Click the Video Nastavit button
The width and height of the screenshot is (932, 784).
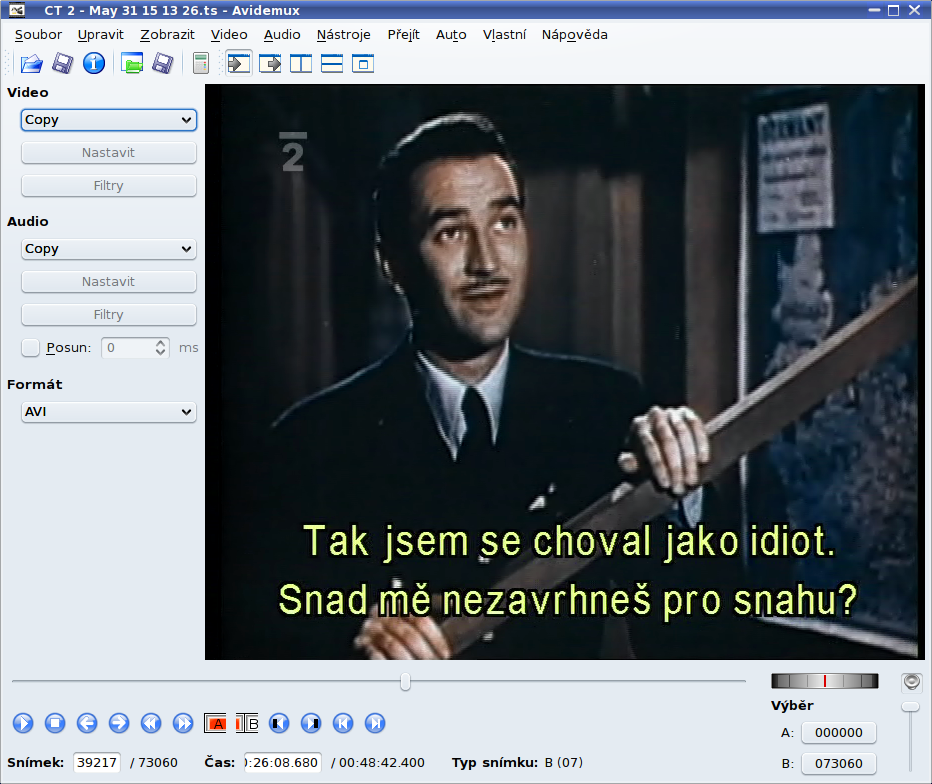click(x=109, y=153)
